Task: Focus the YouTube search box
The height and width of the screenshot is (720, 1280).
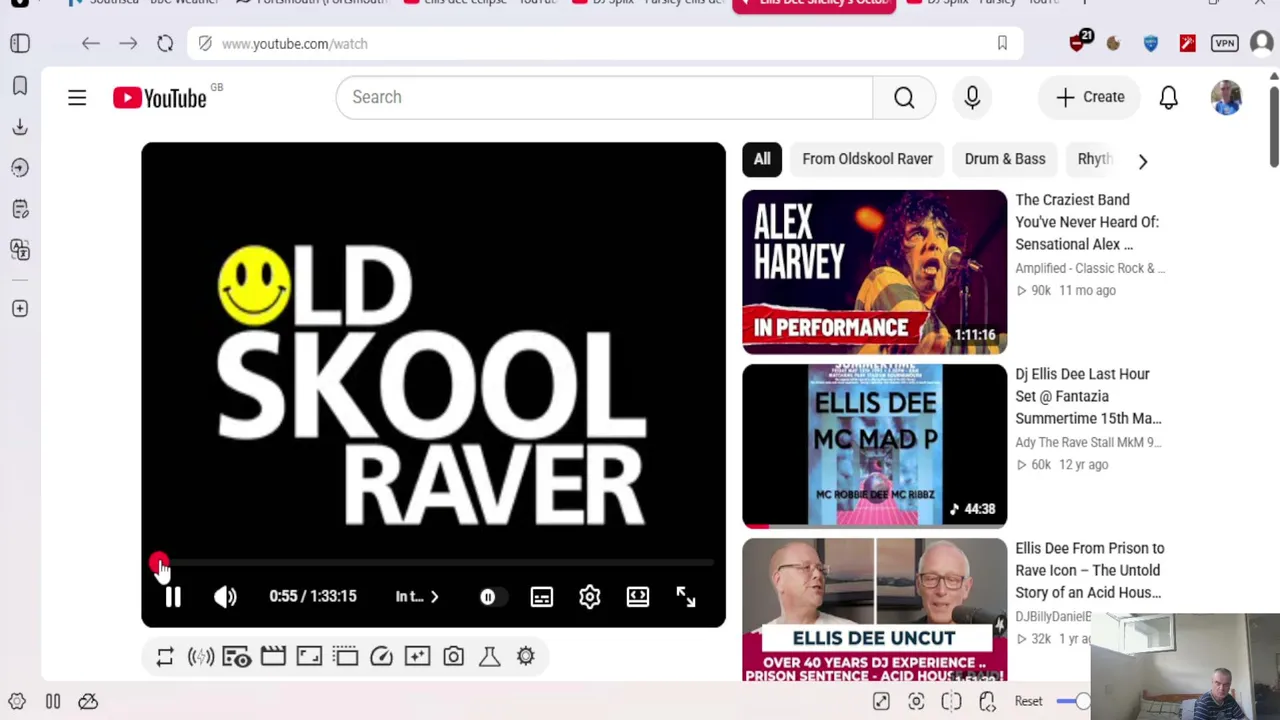Action: 604,97
